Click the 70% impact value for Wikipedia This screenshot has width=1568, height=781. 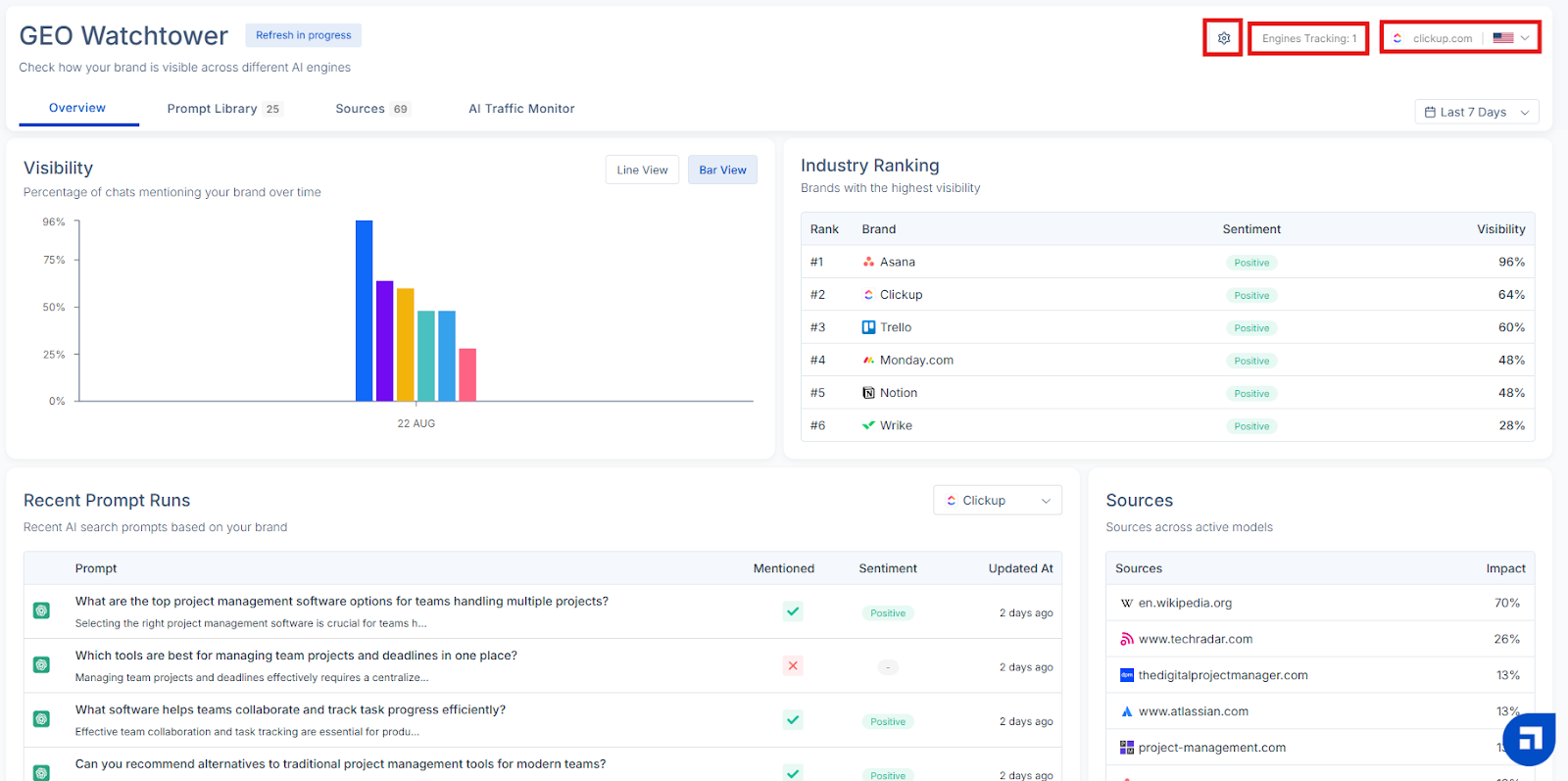tap(1507, 604)
